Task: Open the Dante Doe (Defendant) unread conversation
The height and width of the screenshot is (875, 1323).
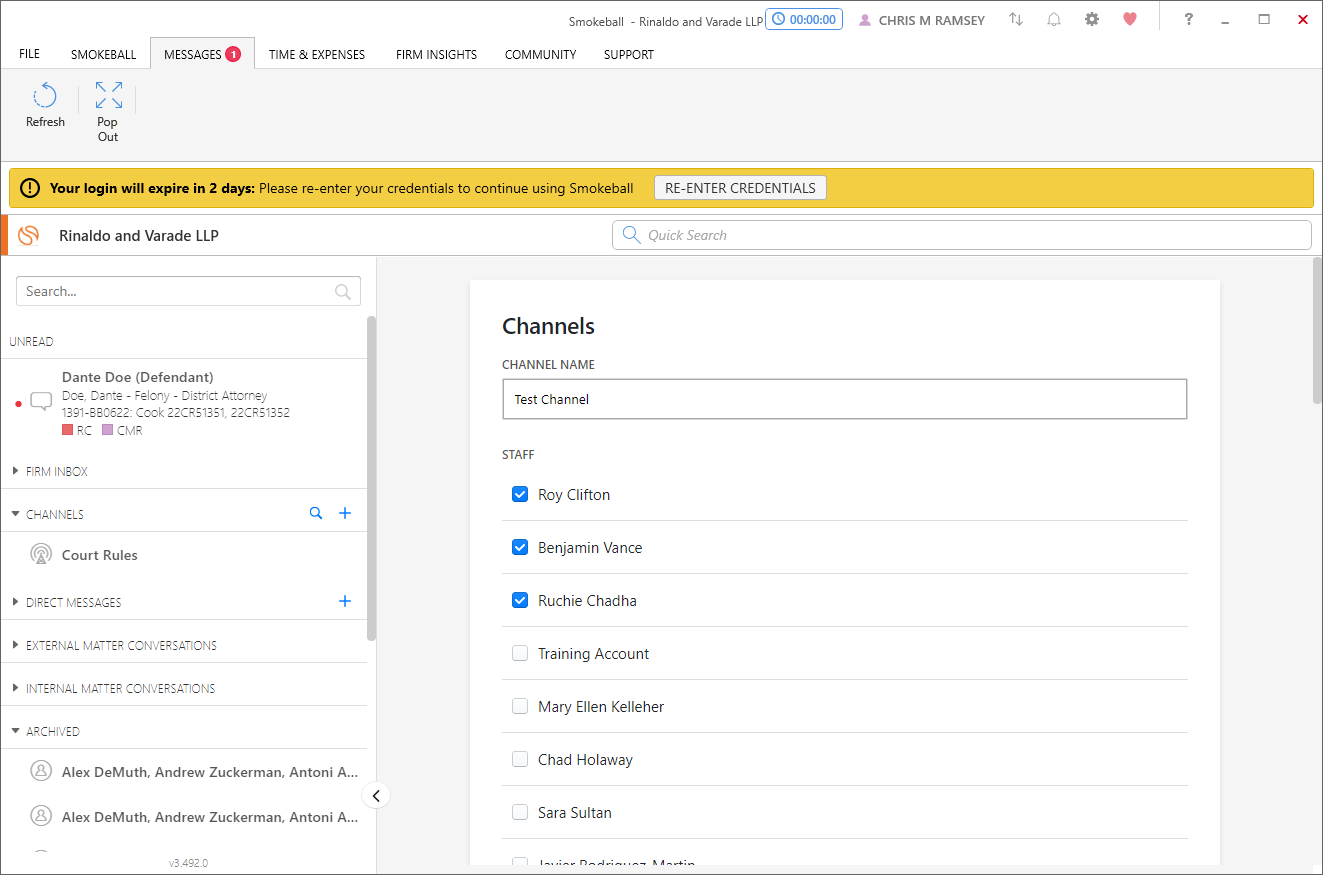Action: tap(185, 403)
